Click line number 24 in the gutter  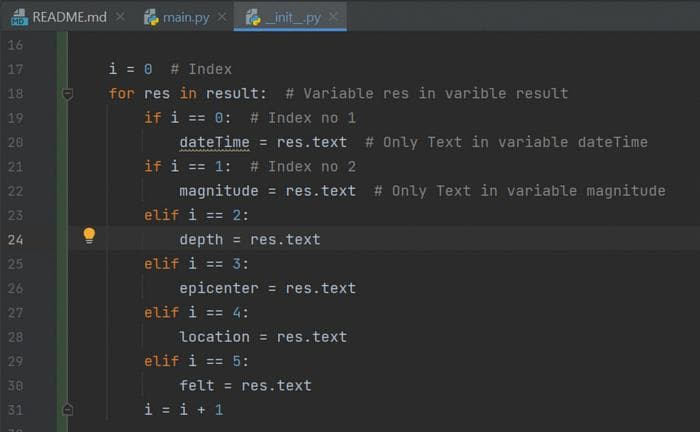(14, 239)
